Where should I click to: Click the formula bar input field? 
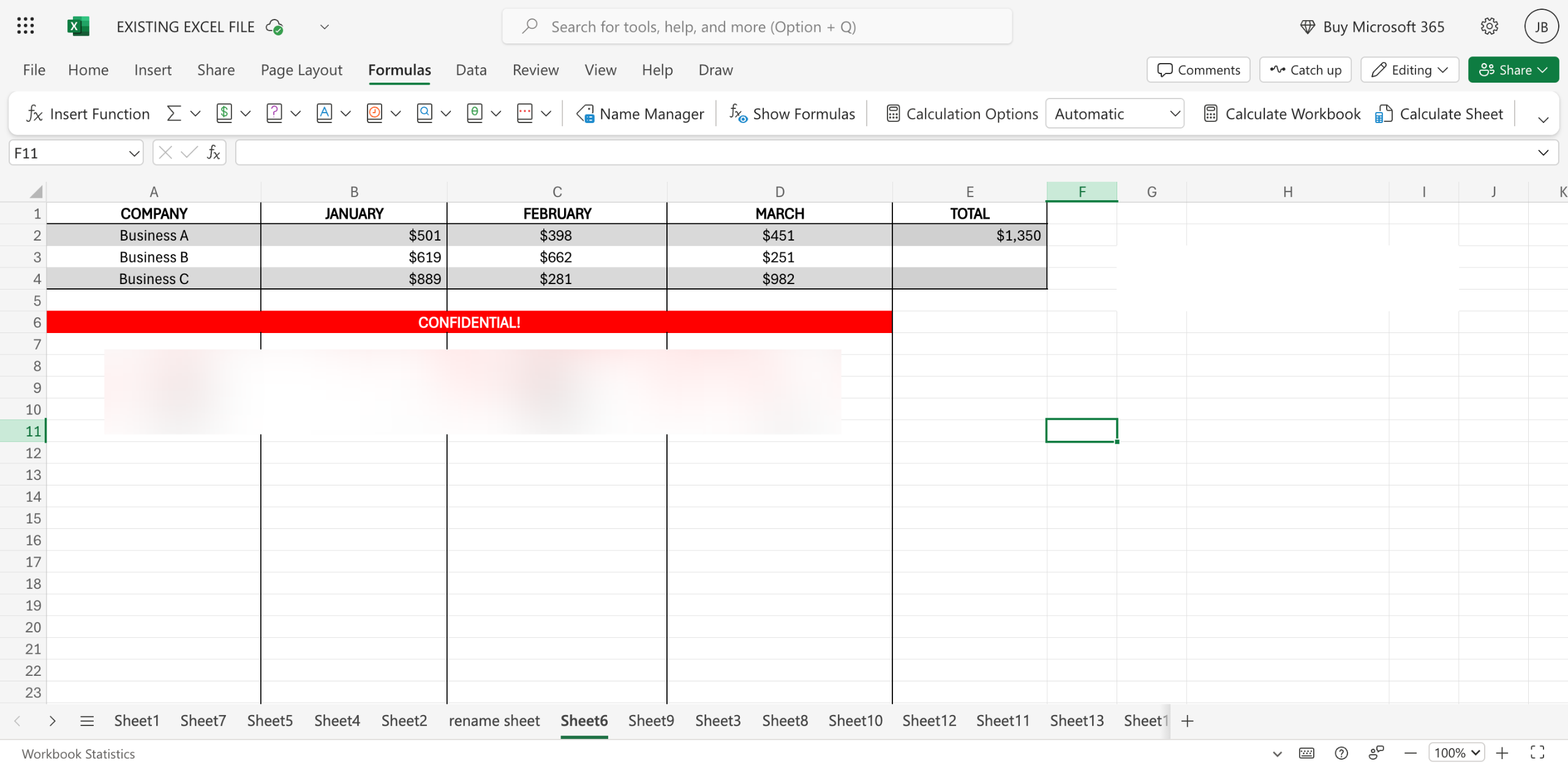click(x=882, y=153)
